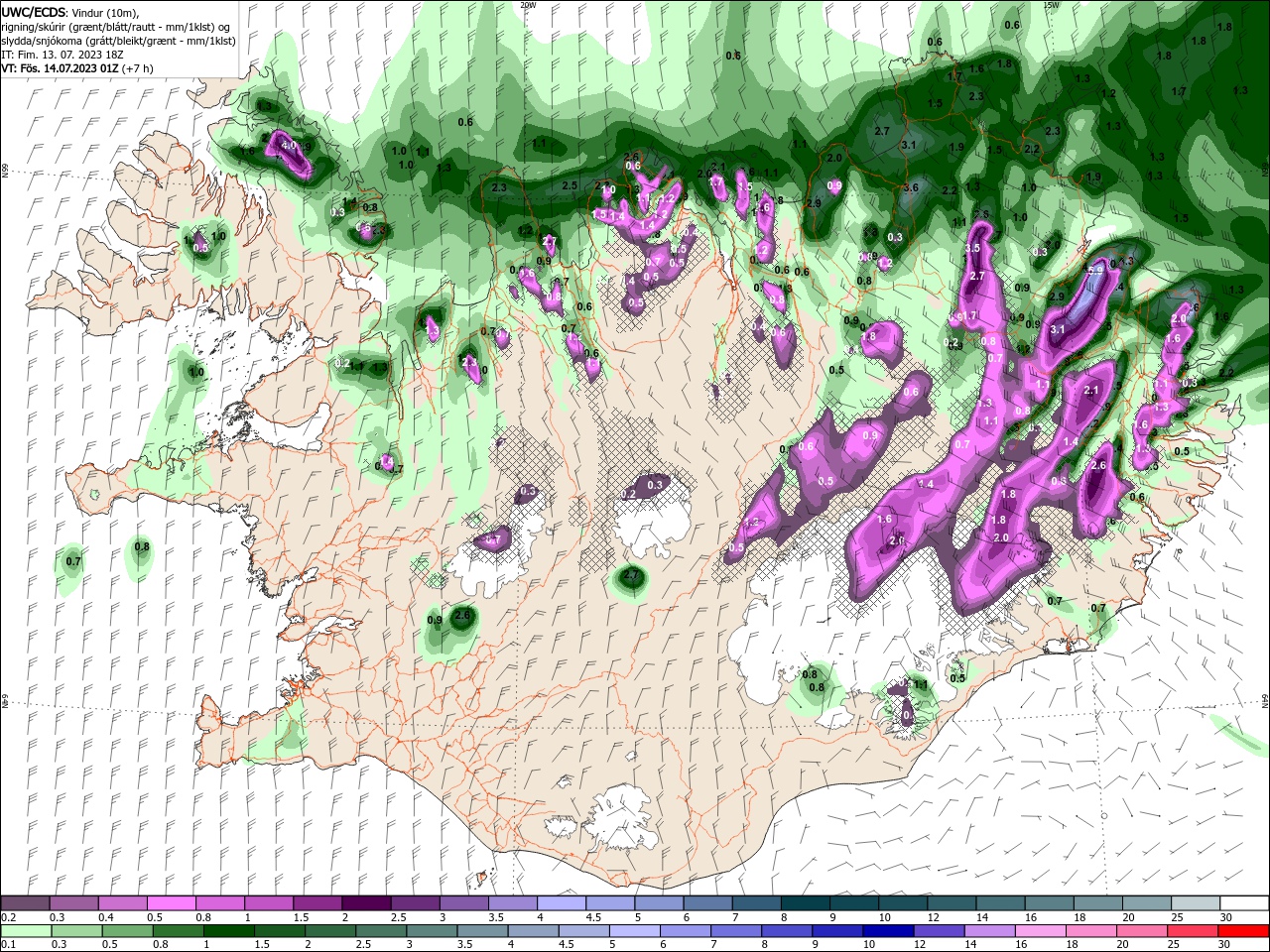Image resolution: width=1270 pixels, height=952 pixels.
Task: Pick the white snow swatch after label 30
Action: [1244, 903]
